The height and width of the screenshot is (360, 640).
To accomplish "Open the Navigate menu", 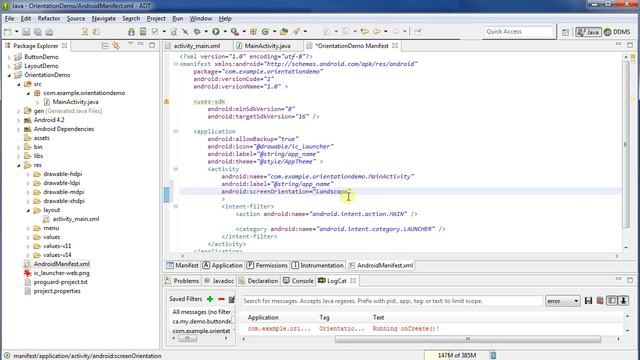I will (103, 18).
